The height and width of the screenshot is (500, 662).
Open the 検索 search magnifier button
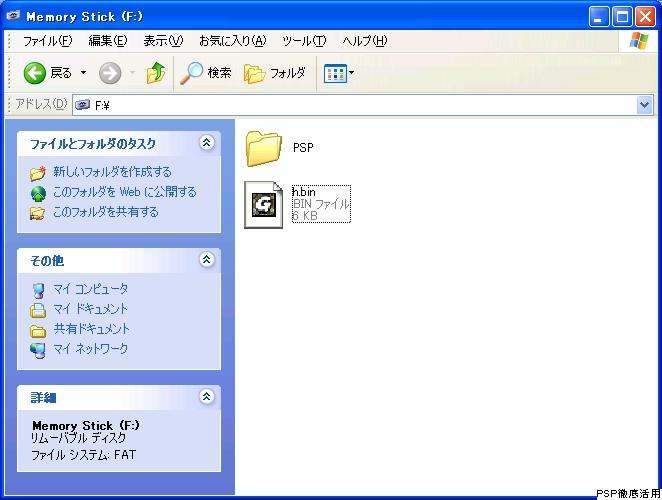point(206,73)
